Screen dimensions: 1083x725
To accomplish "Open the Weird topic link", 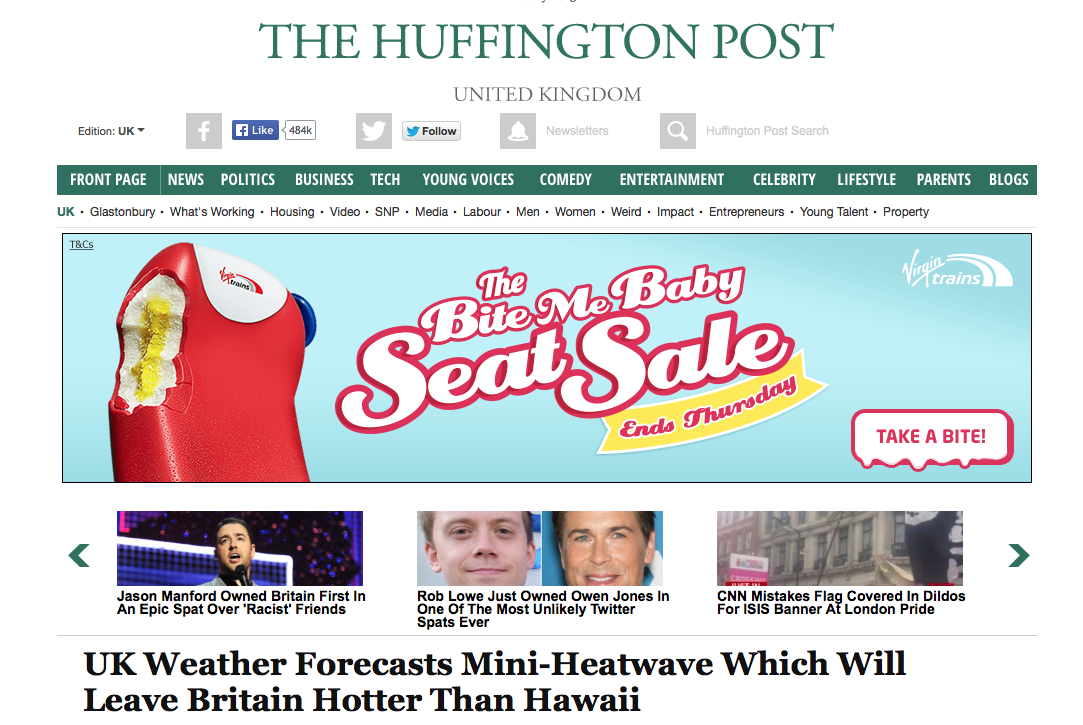I will click(626, 212).
